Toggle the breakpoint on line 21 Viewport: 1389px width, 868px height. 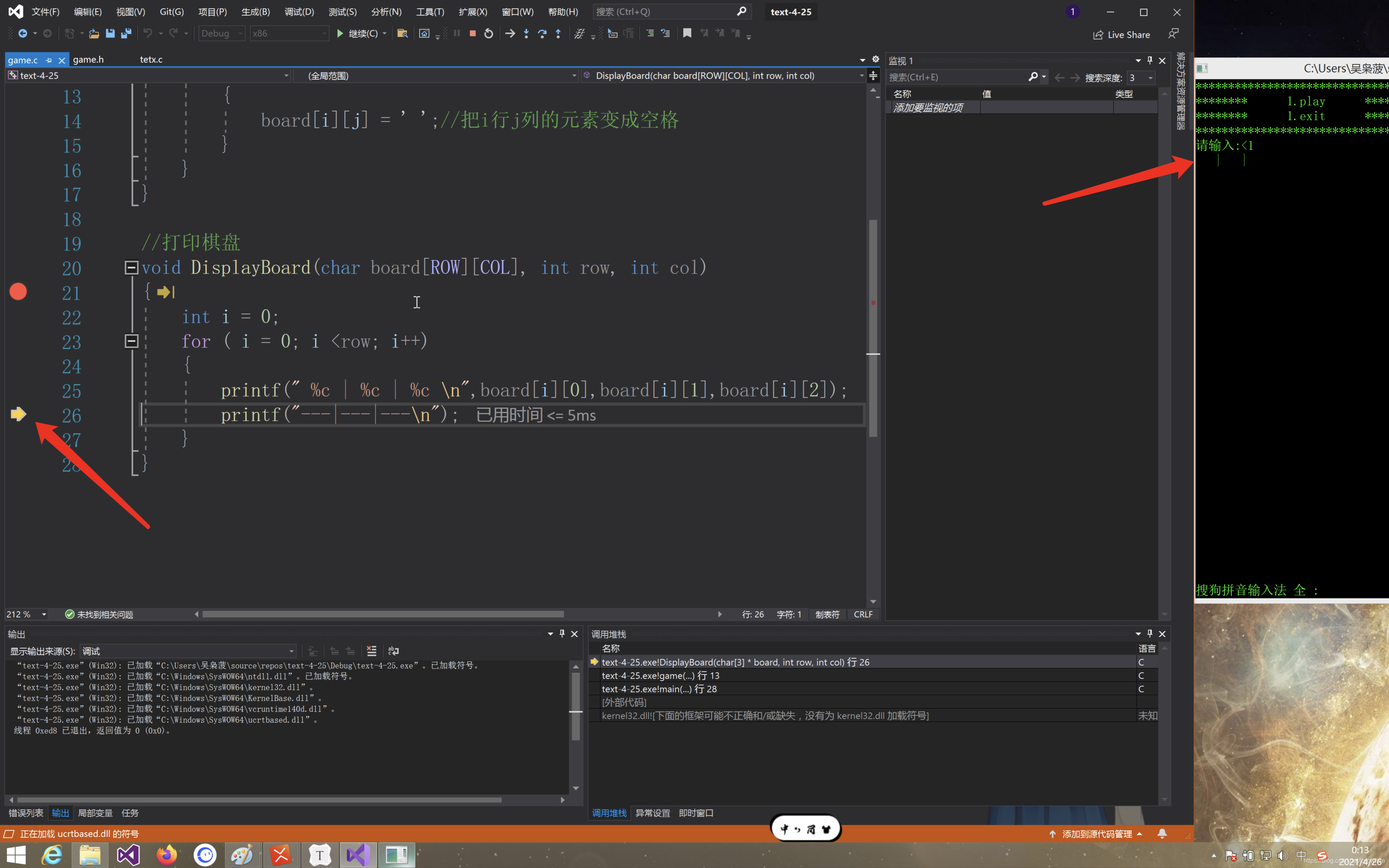pos(18,292)
